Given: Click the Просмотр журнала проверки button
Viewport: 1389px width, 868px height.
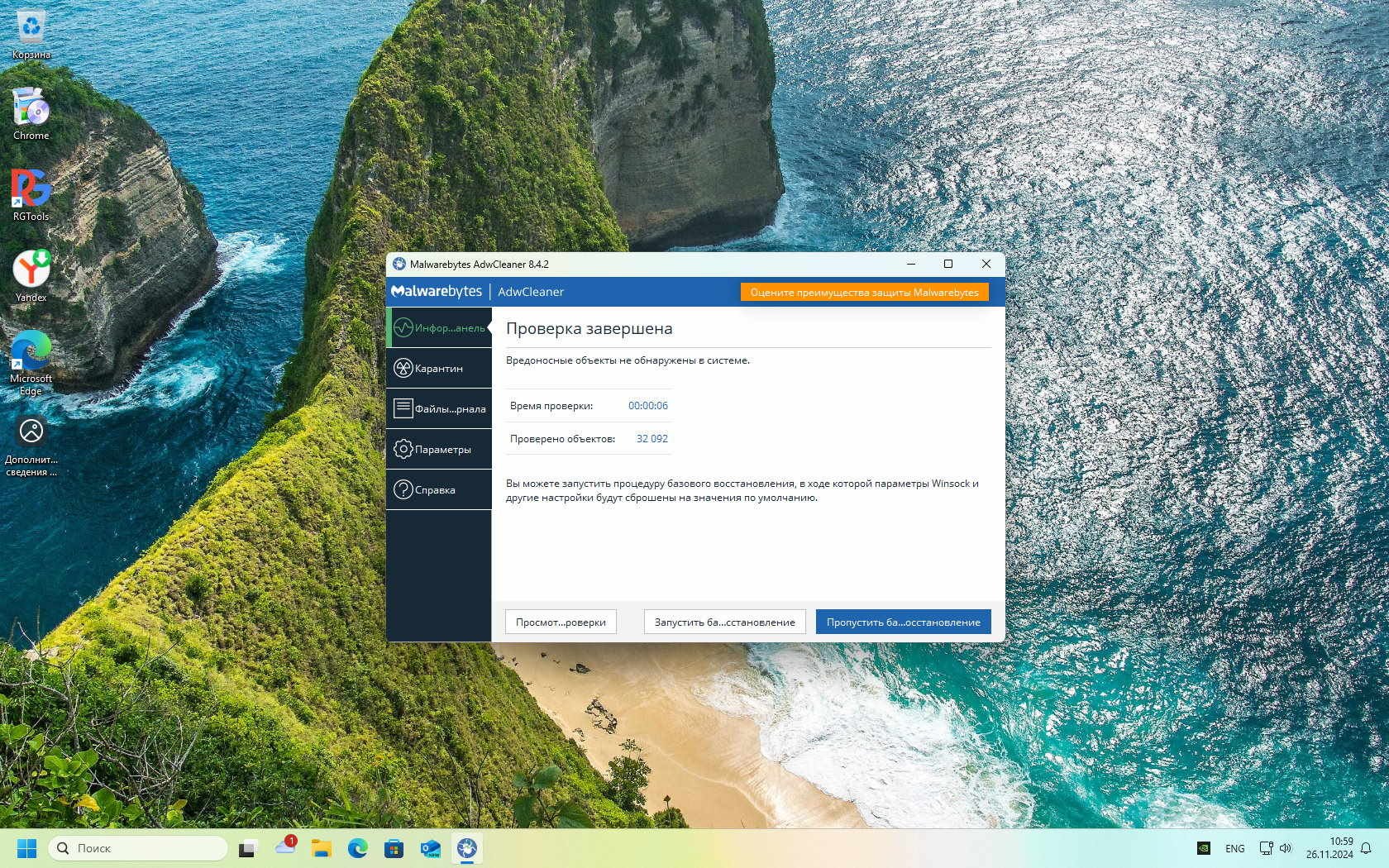Looking at the screenshot, I should [x=561, y=622].
